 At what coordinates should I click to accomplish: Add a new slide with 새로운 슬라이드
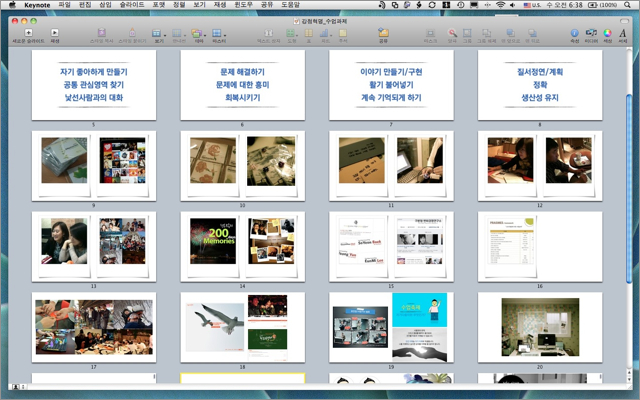tap(28, 36)
